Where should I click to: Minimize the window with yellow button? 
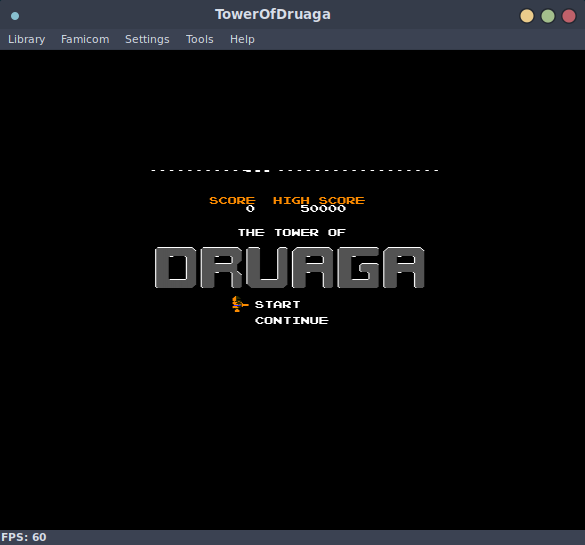527,16
